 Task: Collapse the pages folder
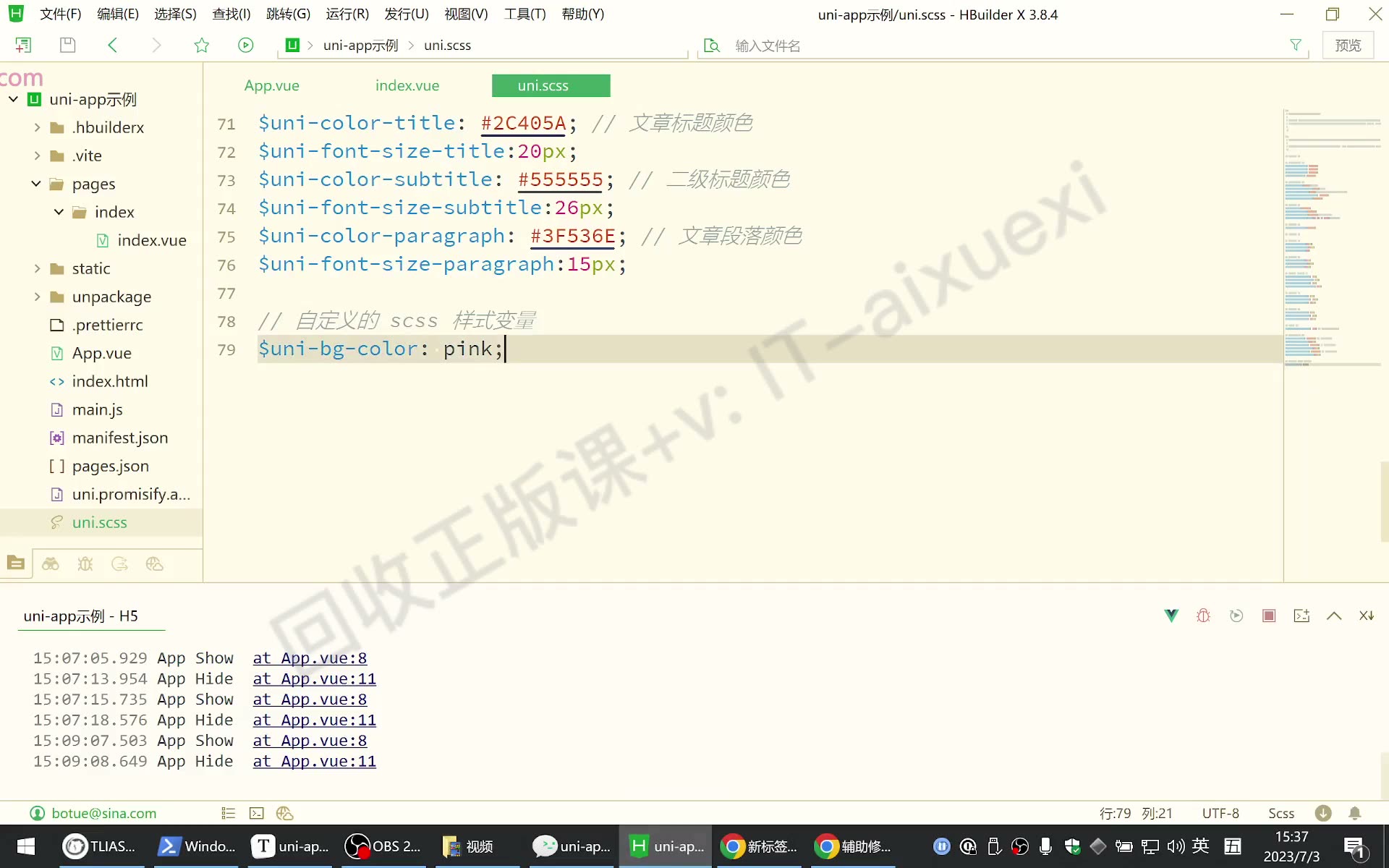(36, 184)
